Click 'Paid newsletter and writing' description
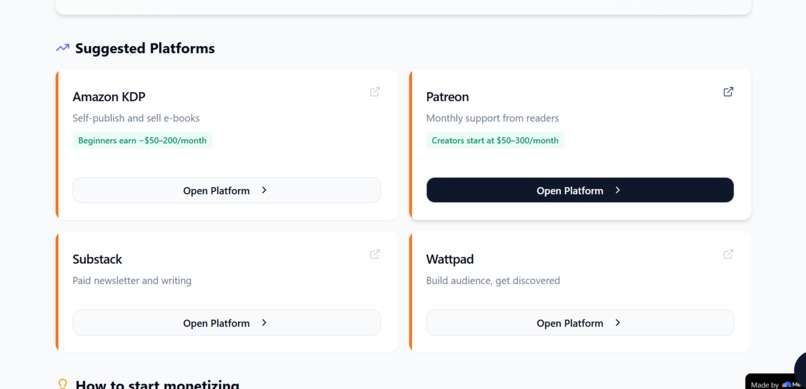The width and height of the screenshot is (806, 389). (x=132, y=281)
